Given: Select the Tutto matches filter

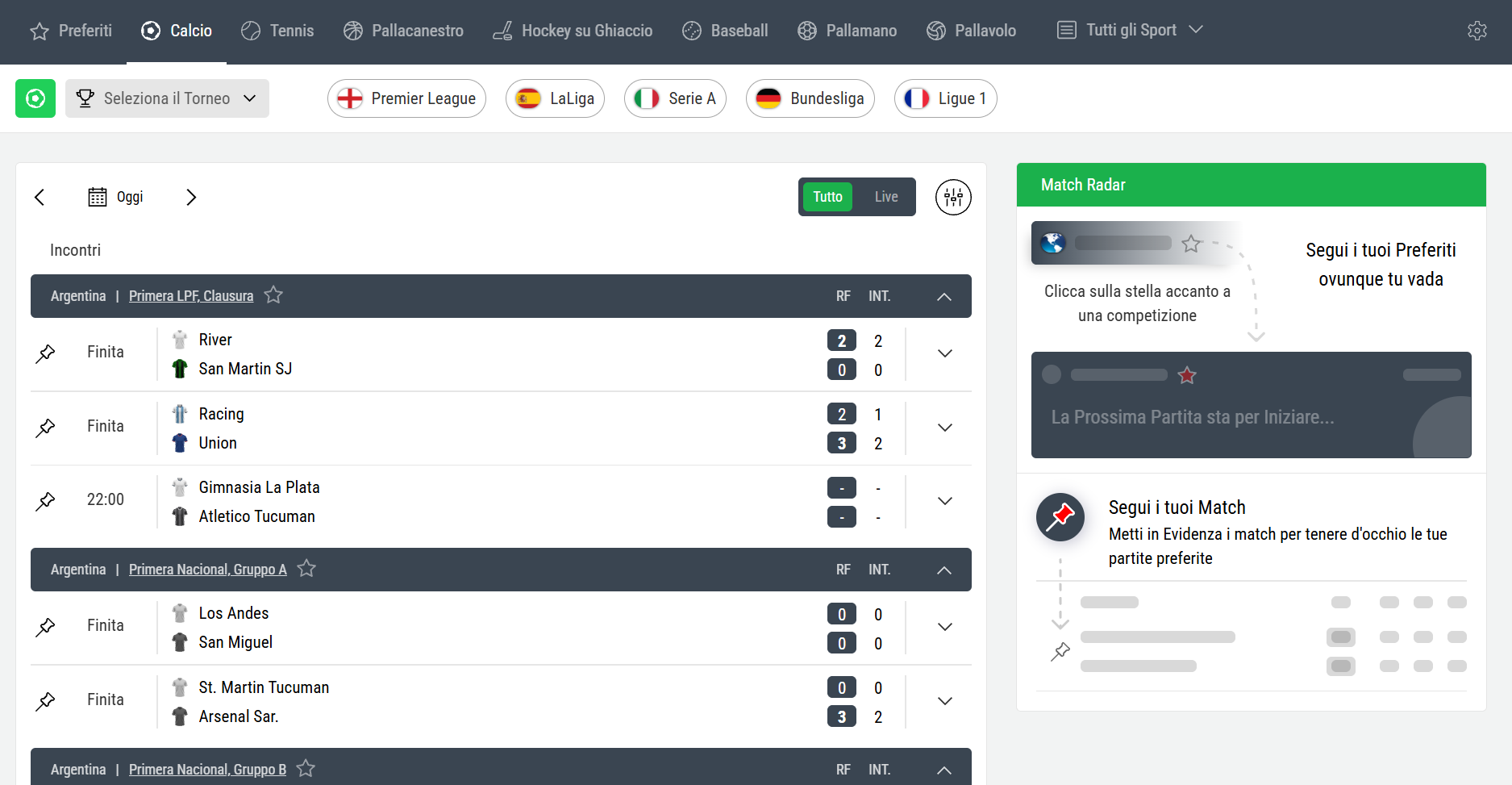Looking at the screenshot, I should coord(827,197).
